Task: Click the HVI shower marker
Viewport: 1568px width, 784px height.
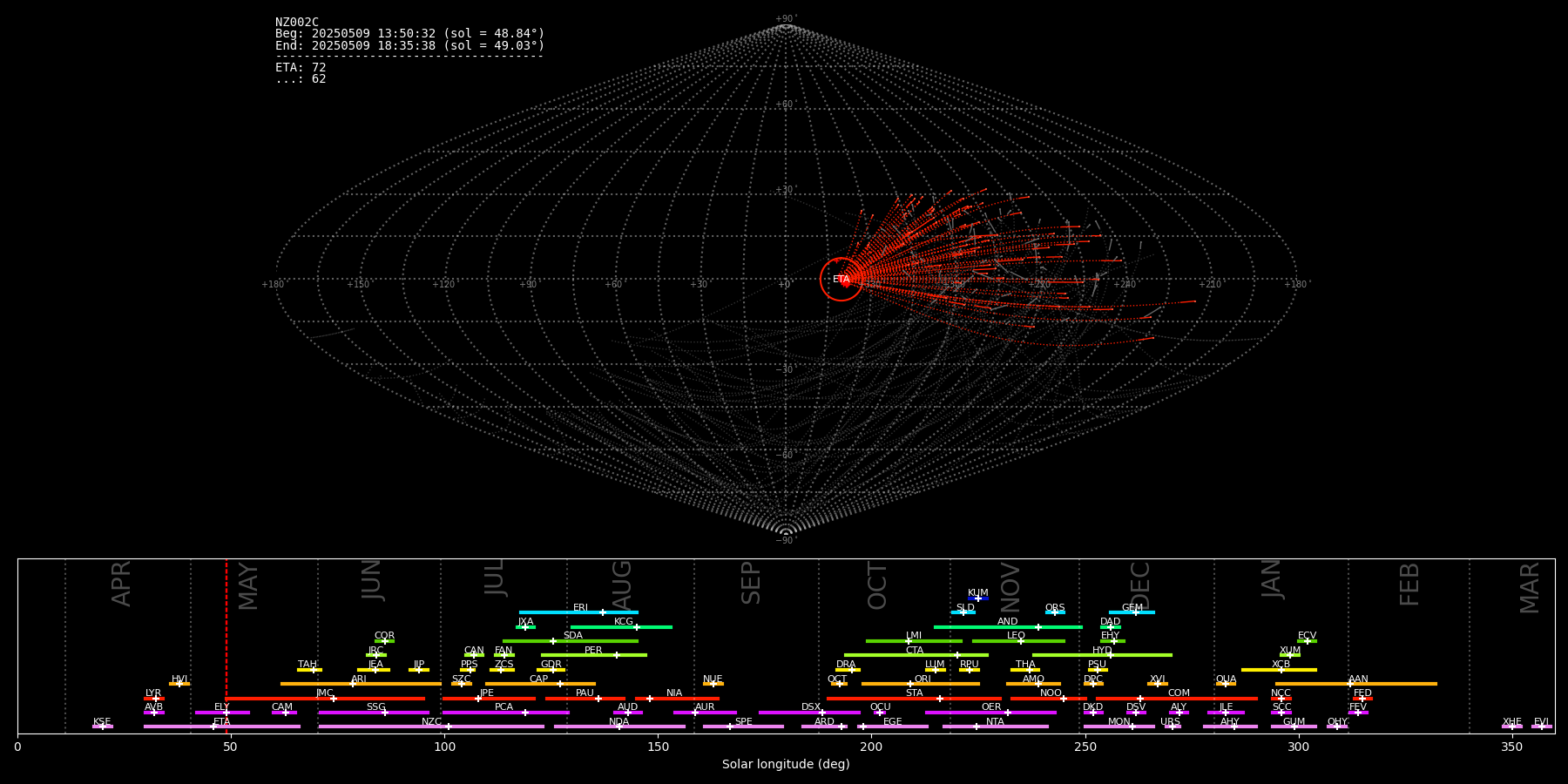Action: pos(179,684)
